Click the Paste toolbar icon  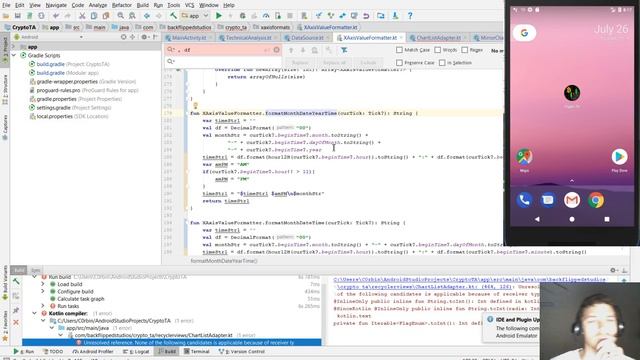(106, 16)
